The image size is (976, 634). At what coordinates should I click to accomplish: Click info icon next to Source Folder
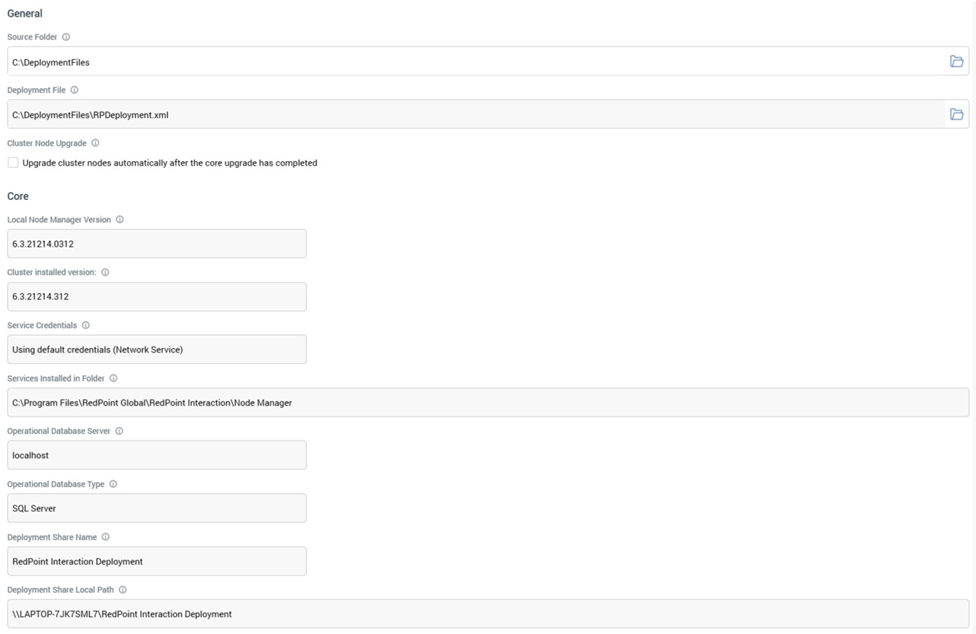point(66,37)
